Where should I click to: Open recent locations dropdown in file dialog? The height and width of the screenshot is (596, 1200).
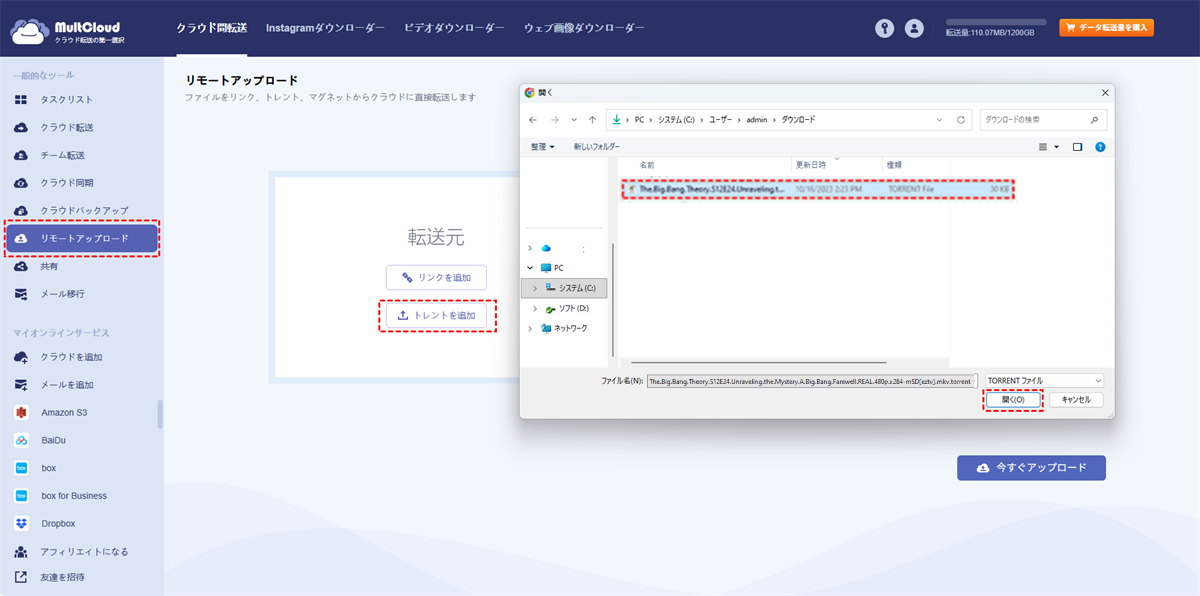[573, 119]
